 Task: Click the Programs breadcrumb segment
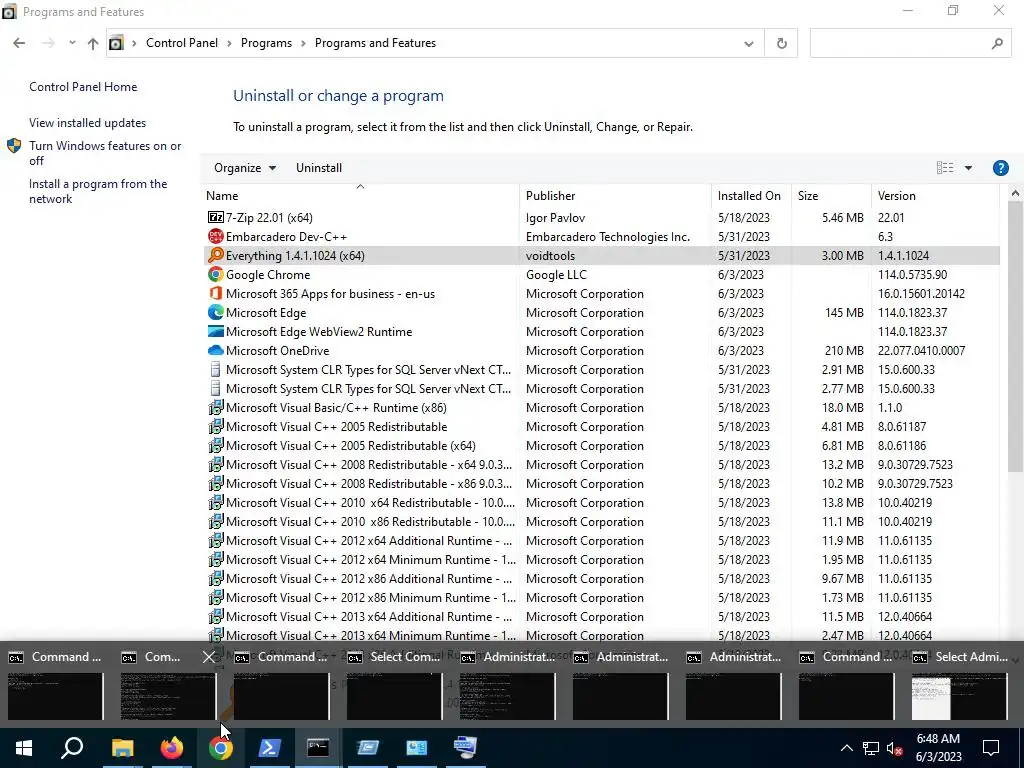click(x=266, y=43)
